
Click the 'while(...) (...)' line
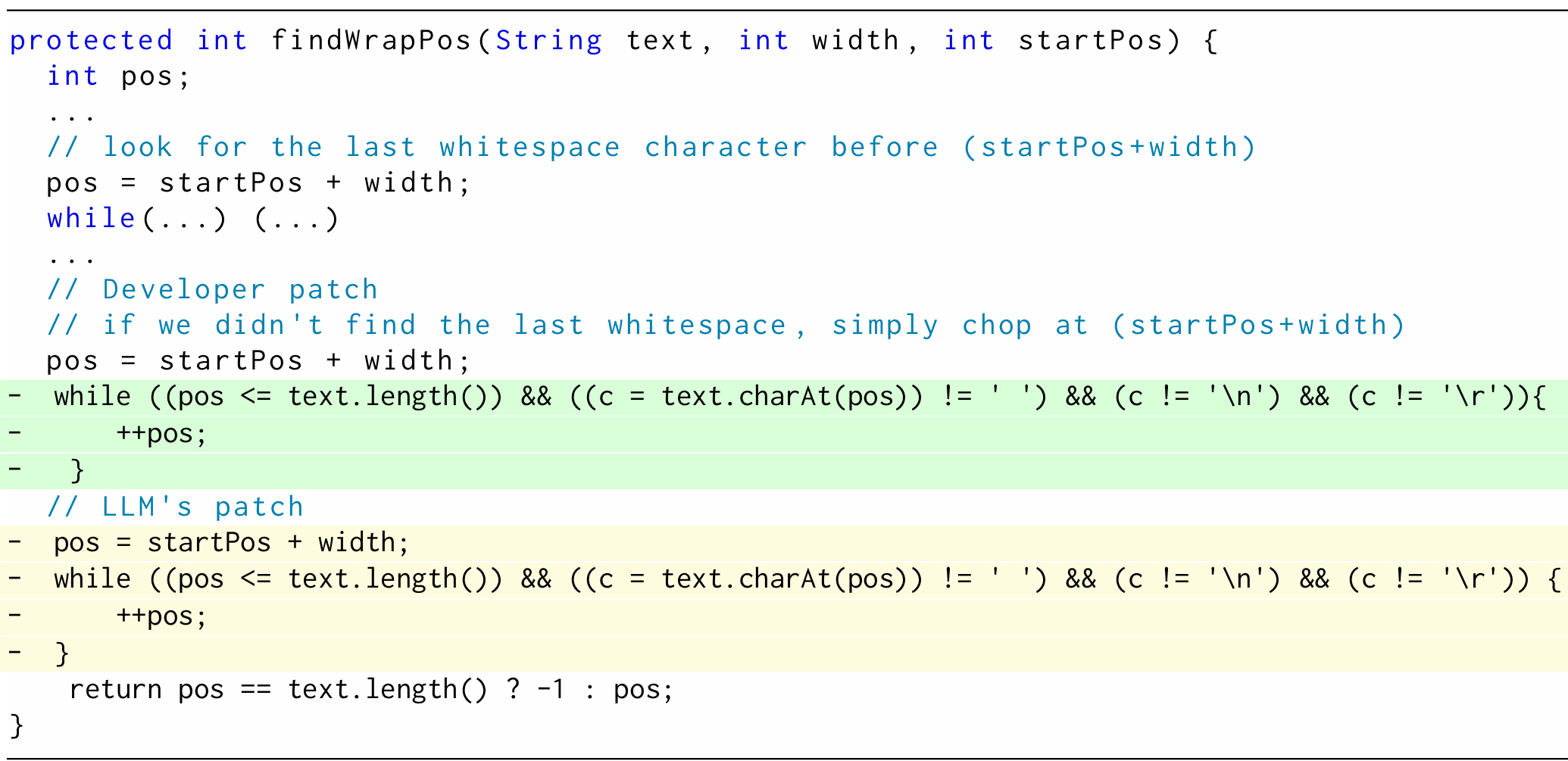pyautogui.click(x=192, y=219)
